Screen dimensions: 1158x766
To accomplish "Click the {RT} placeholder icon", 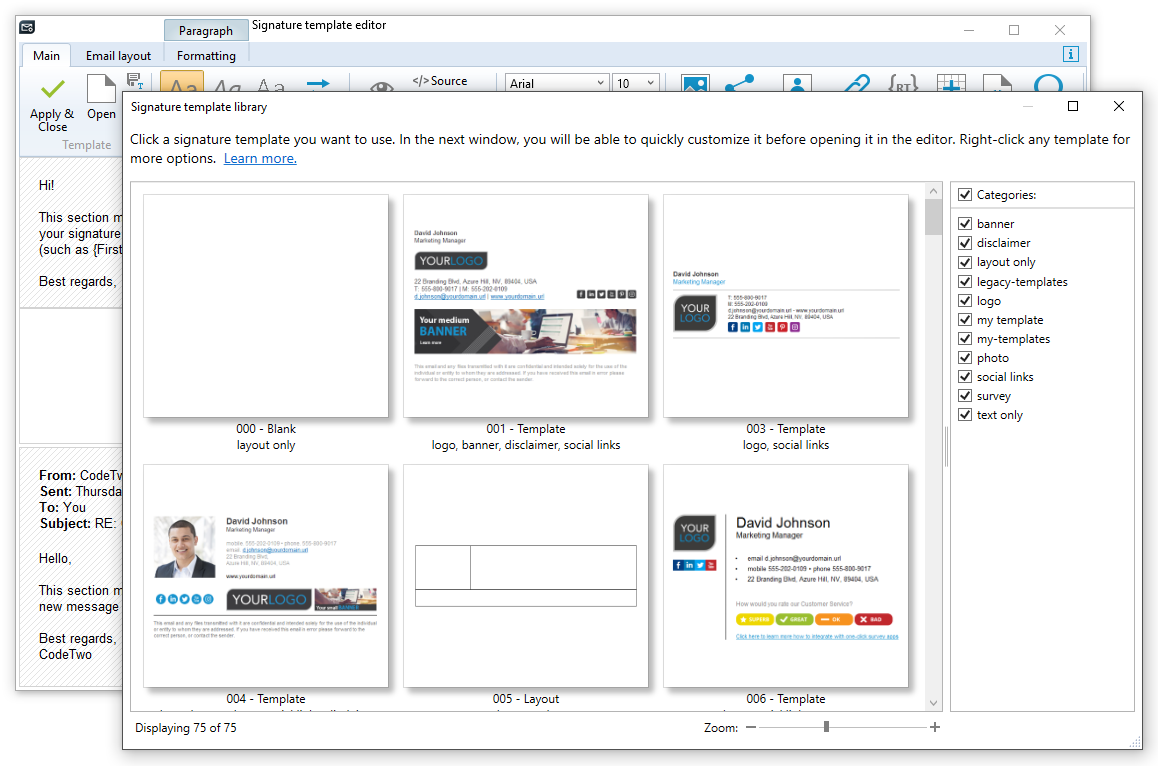I will pyautogui.click(x=903, y=83).
